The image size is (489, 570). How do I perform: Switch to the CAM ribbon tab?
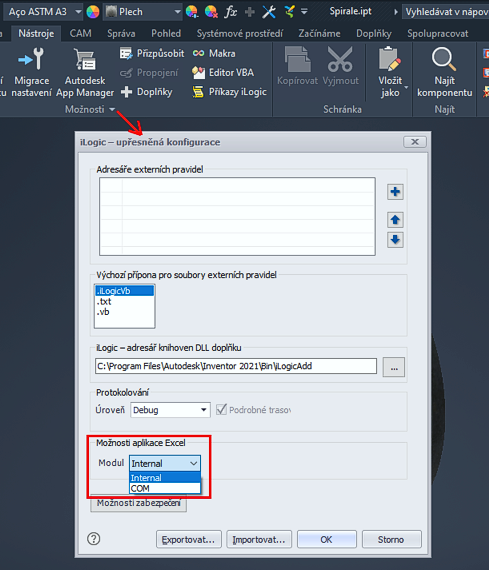click(x=80, y=33)
